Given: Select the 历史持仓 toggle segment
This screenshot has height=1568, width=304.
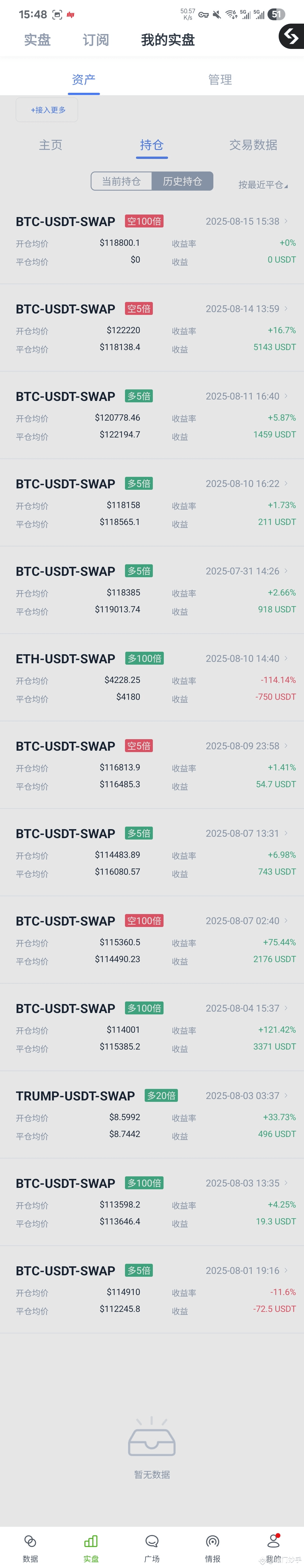Looking at the screenshot, I should click(182, 181).
